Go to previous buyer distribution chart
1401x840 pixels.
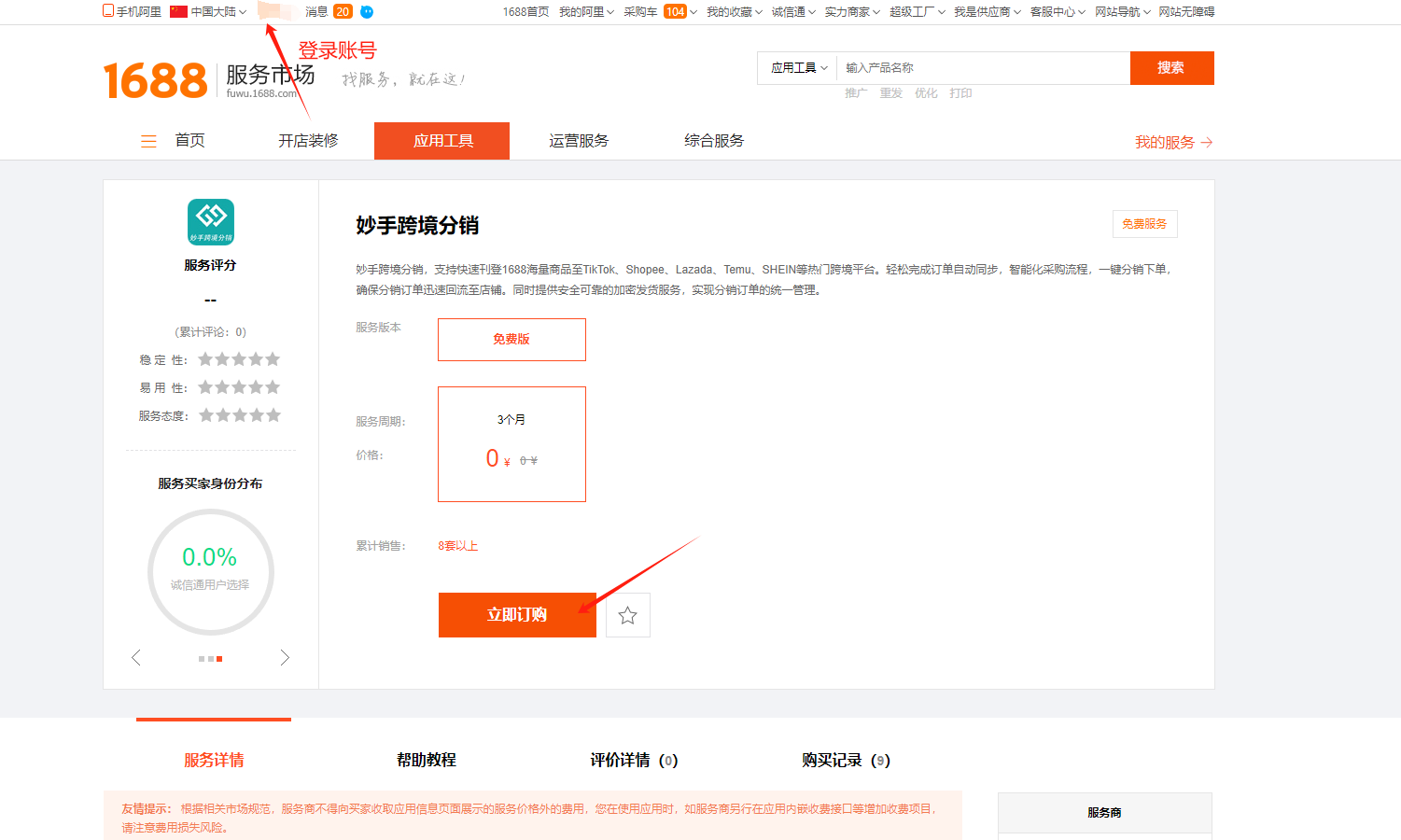tap(136, 658)
